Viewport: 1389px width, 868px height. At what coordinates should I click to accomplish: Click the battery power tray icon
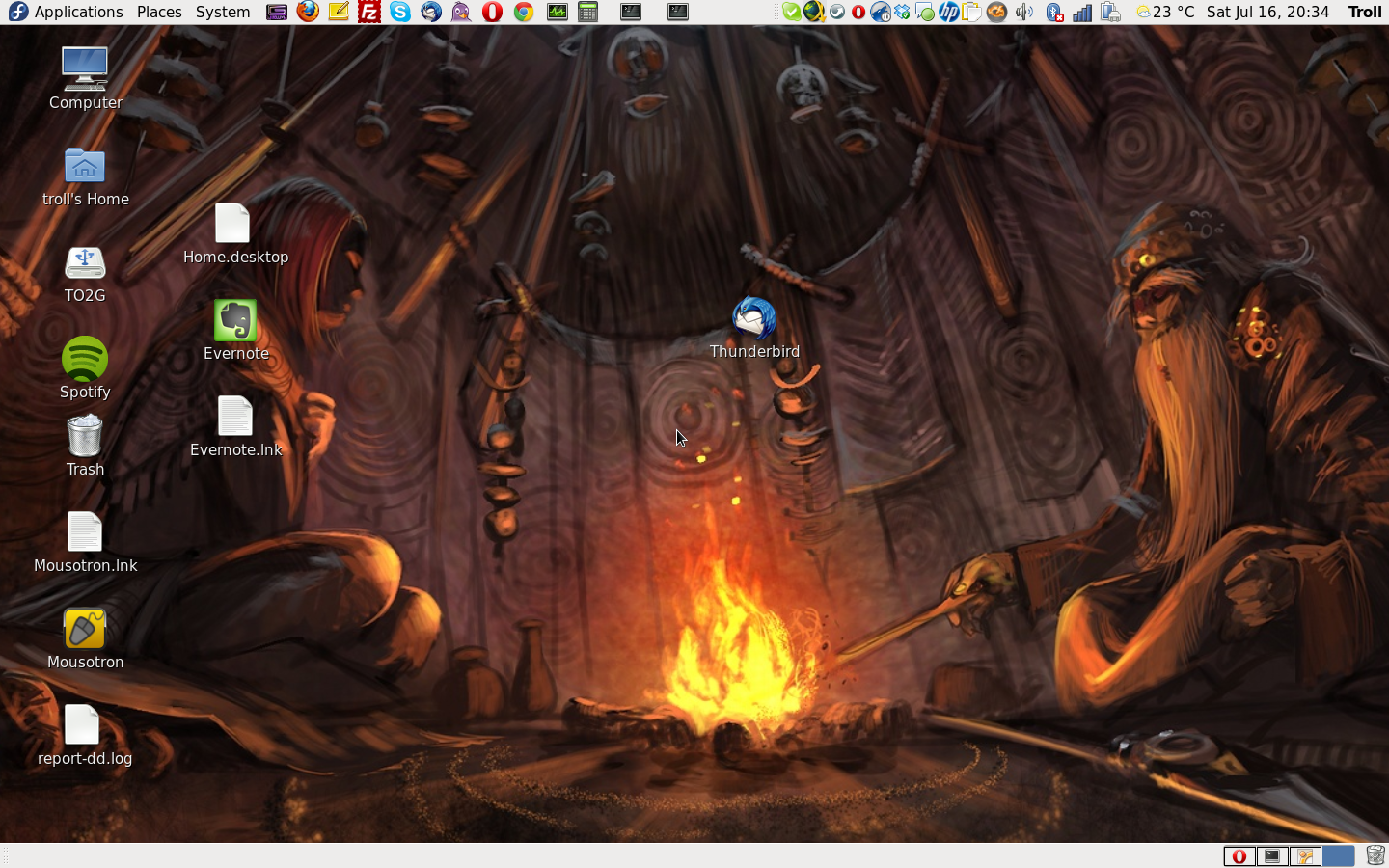coord(1111,12)
